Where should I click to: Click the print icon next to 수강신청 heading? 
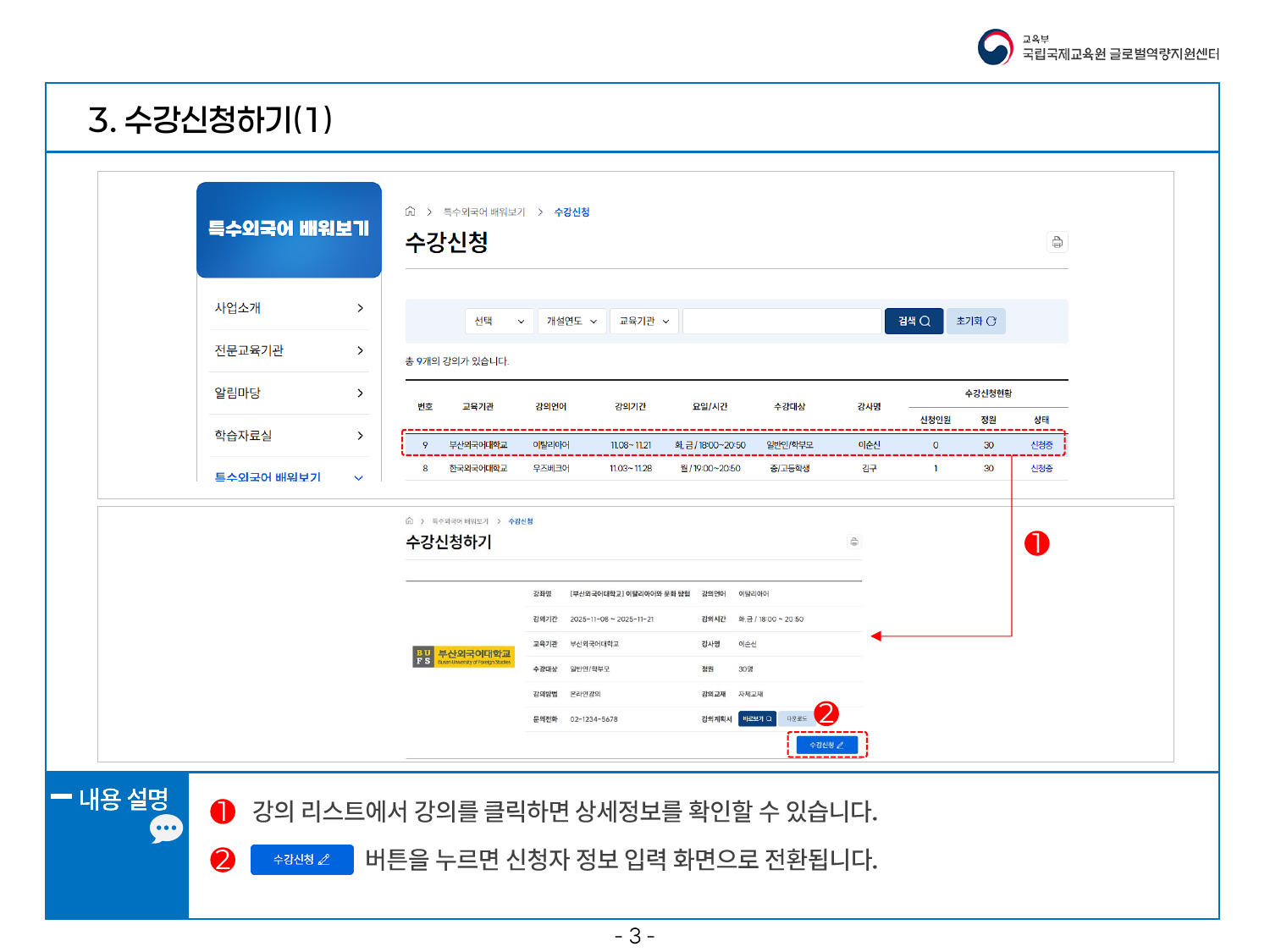pyautogui.click(x=1057, y=242)
